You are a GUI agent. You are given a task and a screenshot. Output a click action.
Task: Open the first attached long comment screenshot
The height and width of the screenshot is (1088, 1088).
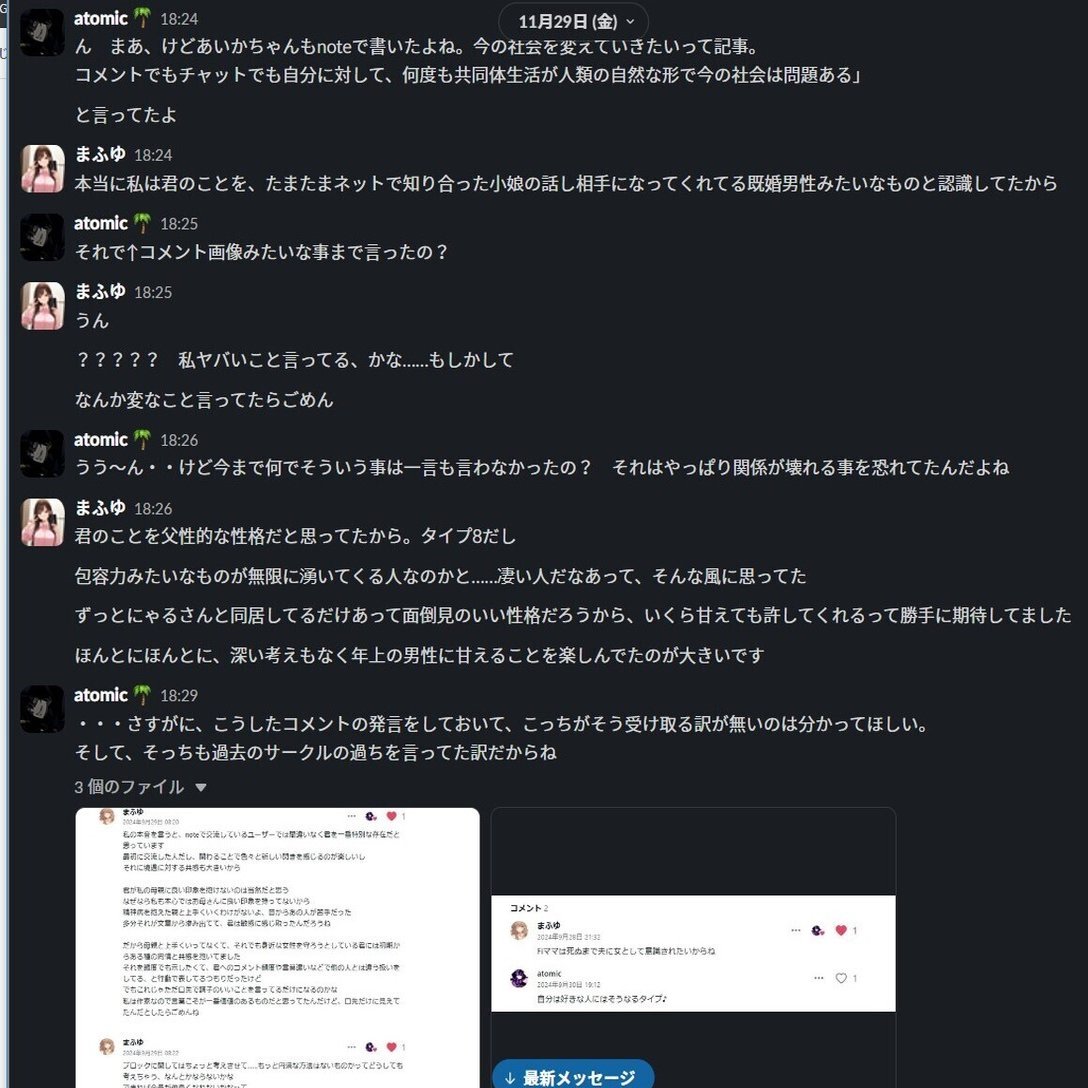277,947
